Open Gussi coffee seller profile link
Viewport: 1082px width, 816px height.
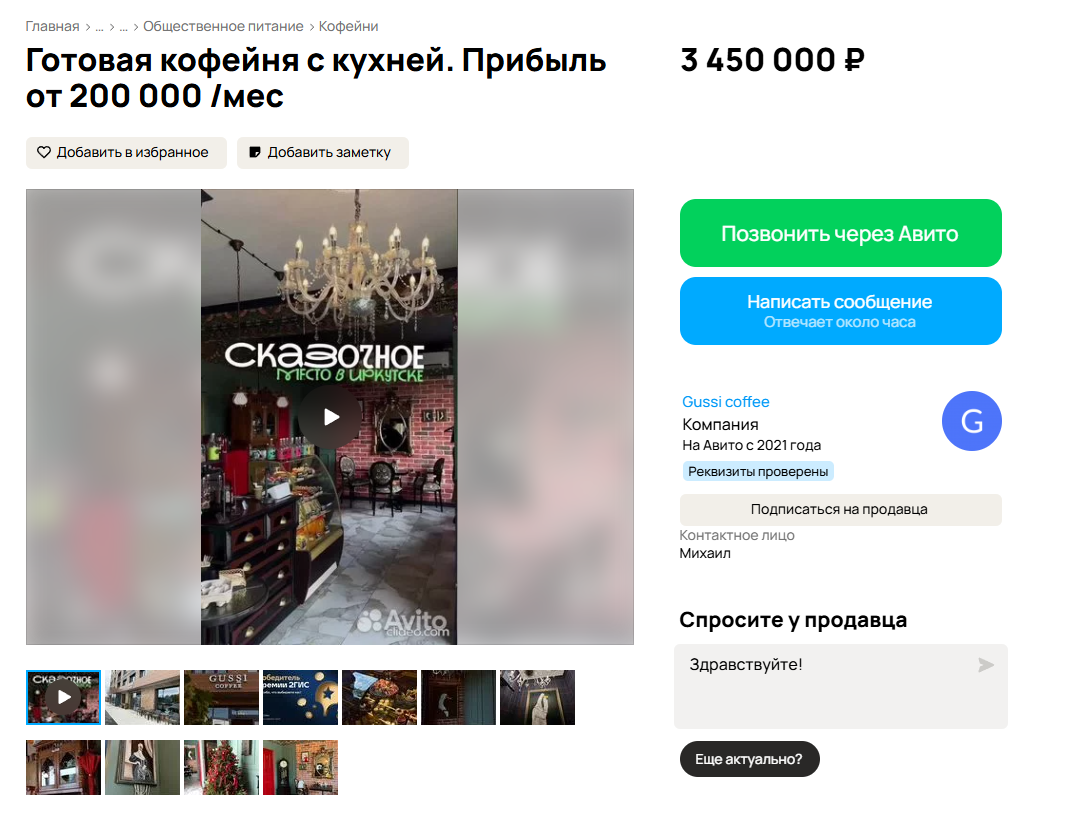point(725,401)
